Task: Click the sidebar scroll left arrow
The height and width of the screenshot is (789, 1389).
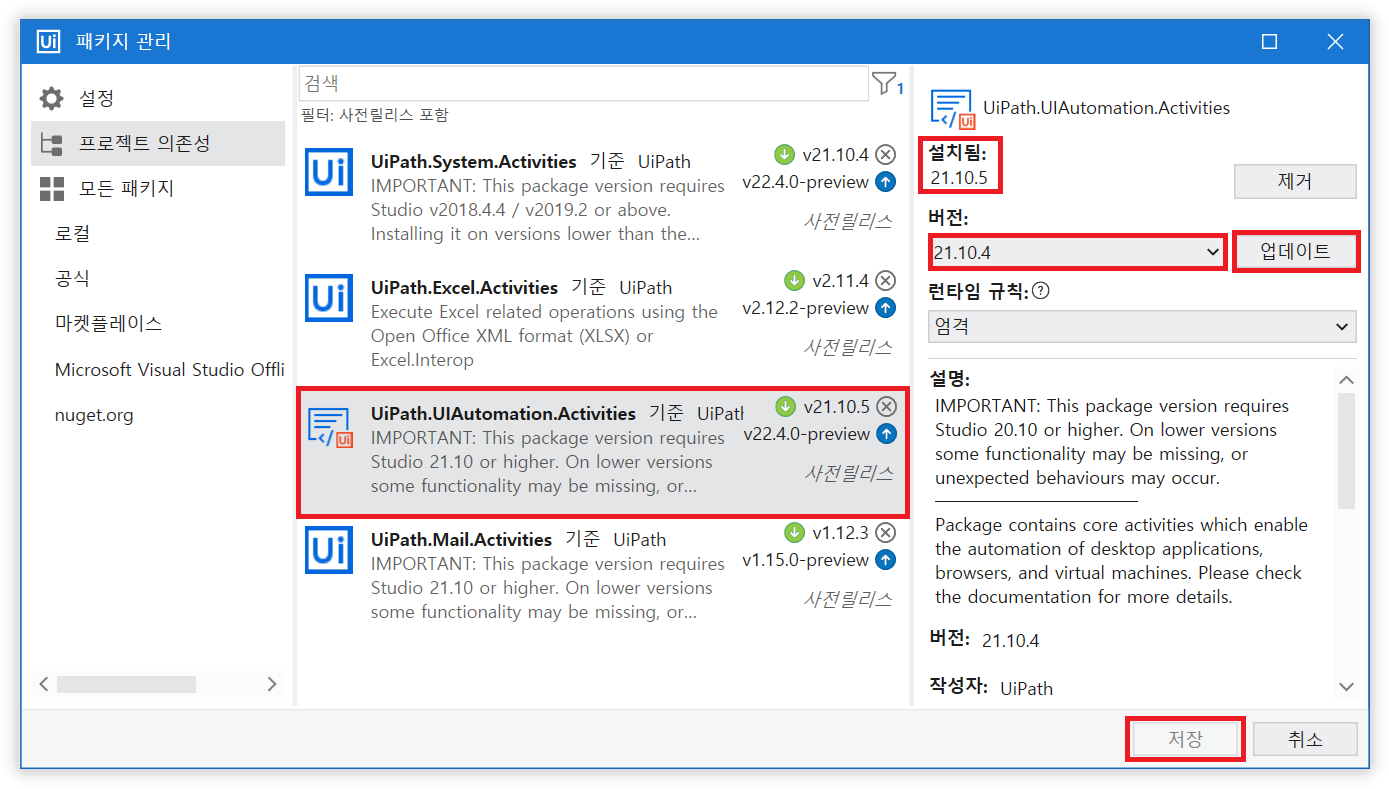Action: pyautogui.click(x=44, y=685)
